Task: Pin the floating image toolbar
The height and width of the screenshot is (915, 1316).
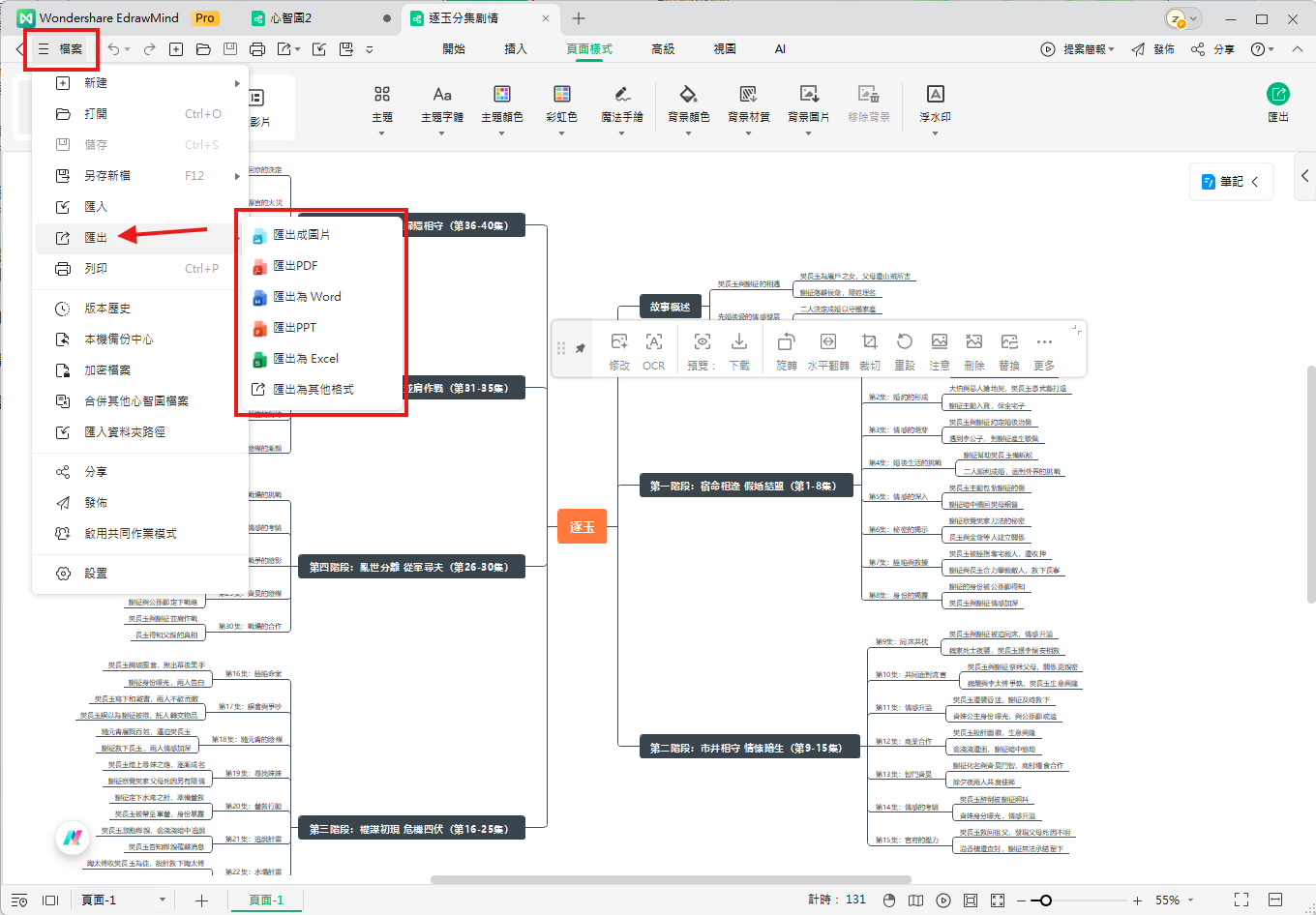Action: [x=581, y=348]
